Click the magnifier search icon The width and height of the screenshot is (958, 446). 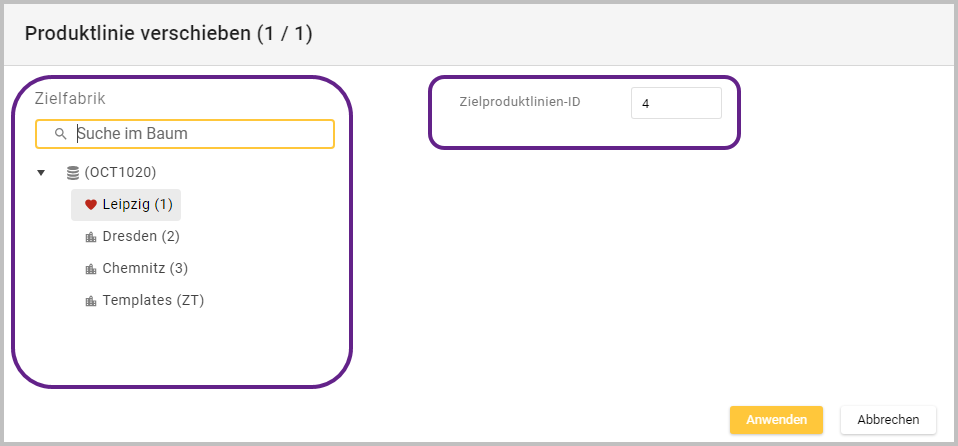(x=61, y=133)
